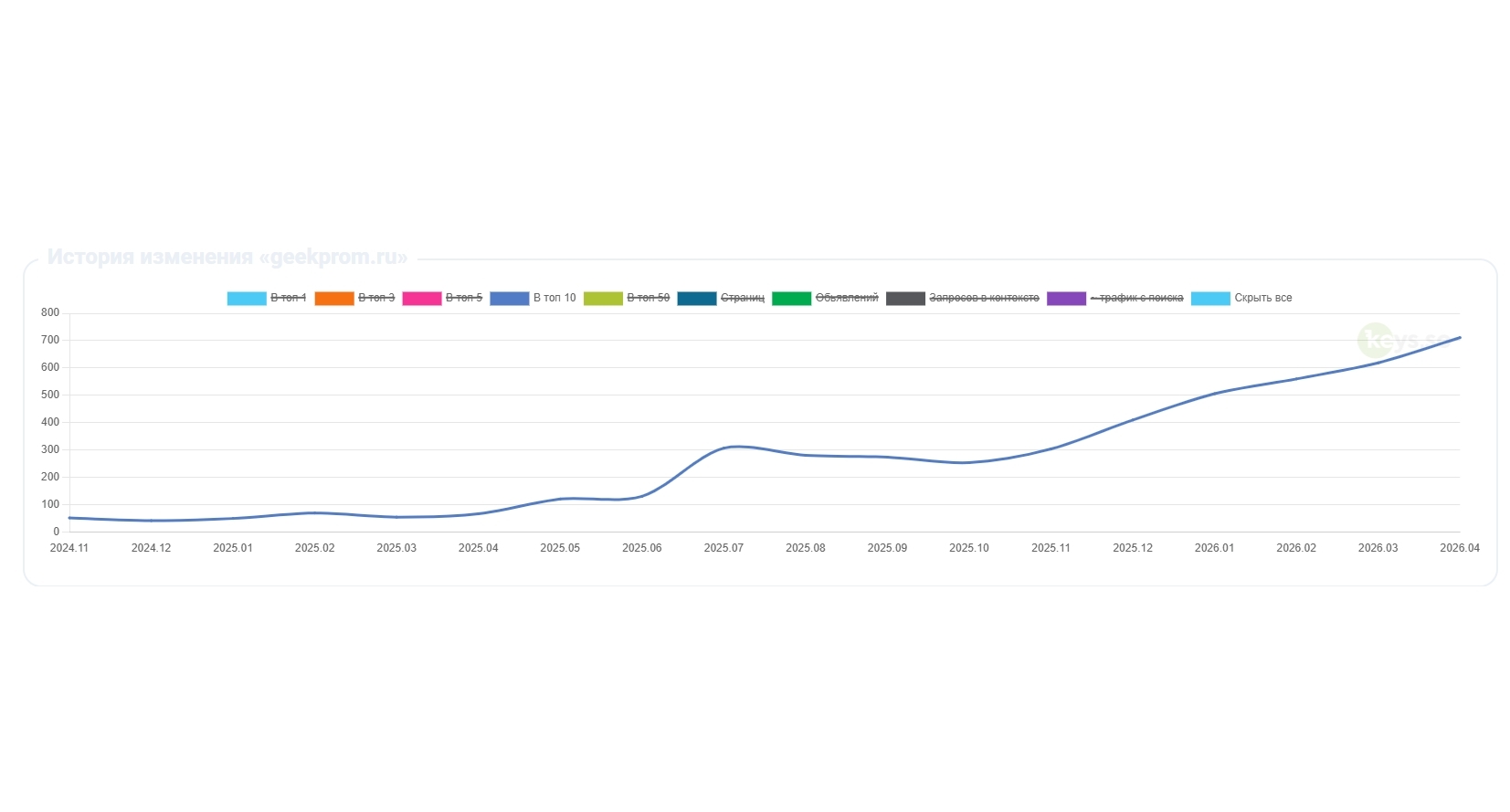Click the 2026.04 x-axis label
This screenshot has width=1510, height=812.
click(1460, 548)
